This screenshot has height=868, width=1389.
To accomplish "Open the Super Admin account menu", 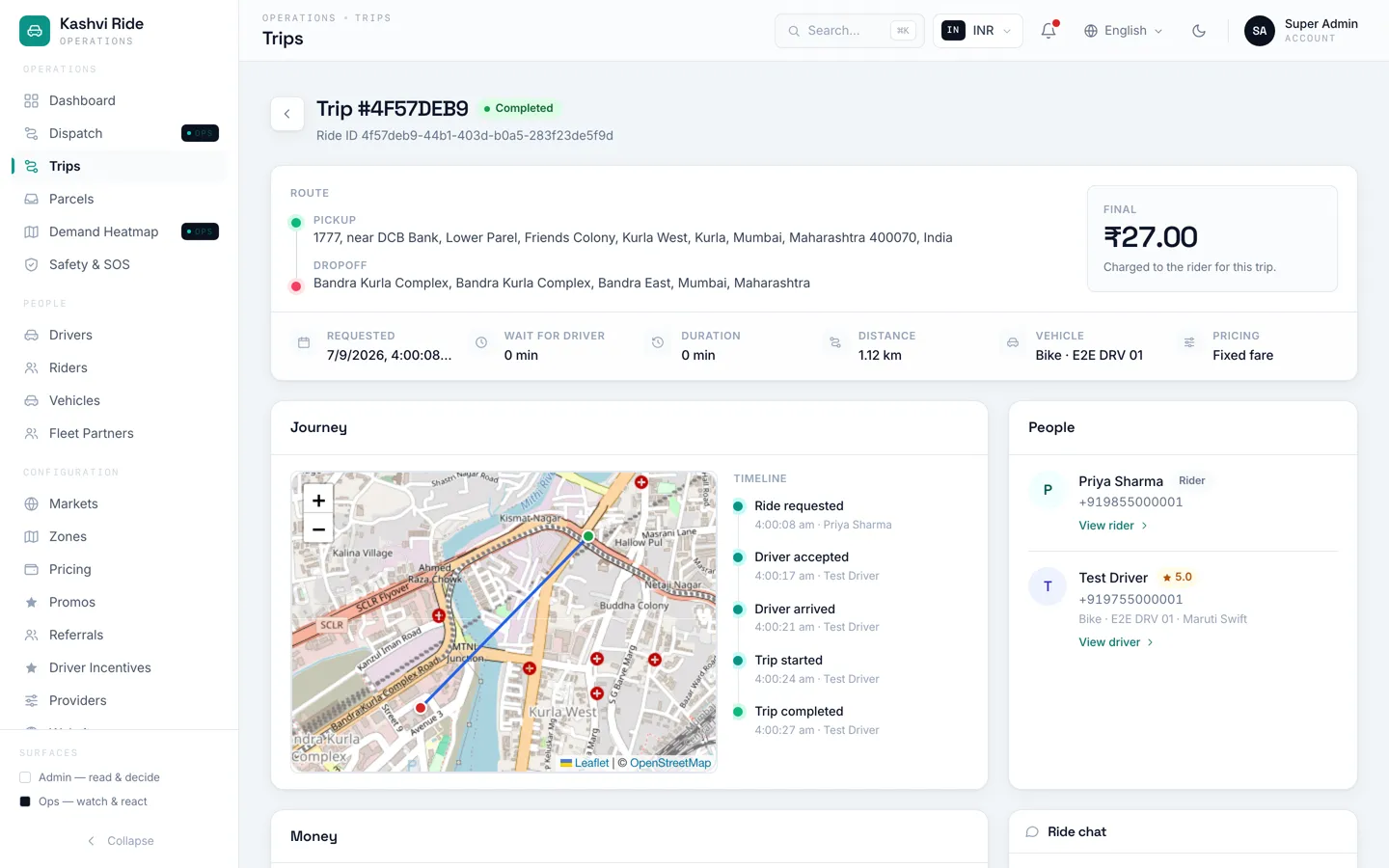I will click(x=1300, y=31).
